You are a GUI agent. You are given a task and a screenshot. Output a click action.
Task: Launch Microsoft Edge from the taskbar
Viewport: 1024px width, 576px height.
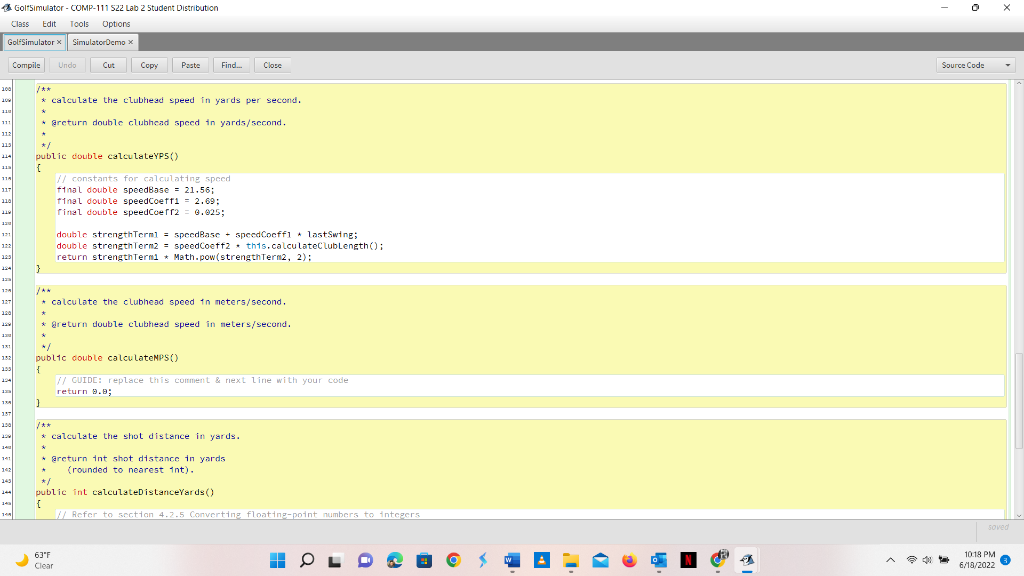[x=394, y=560]
